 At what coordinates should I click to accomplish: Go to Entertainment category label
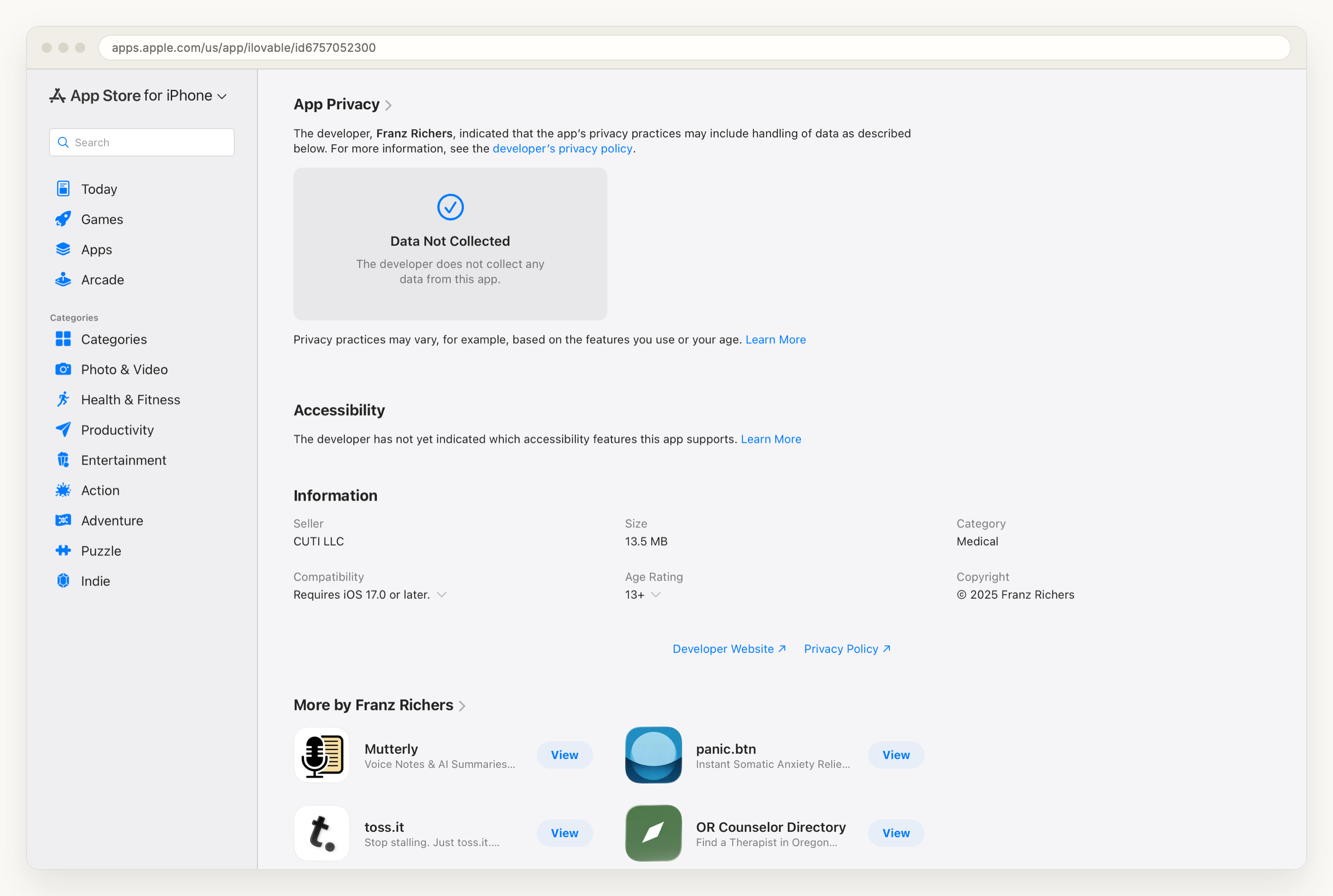click(124, 460)
